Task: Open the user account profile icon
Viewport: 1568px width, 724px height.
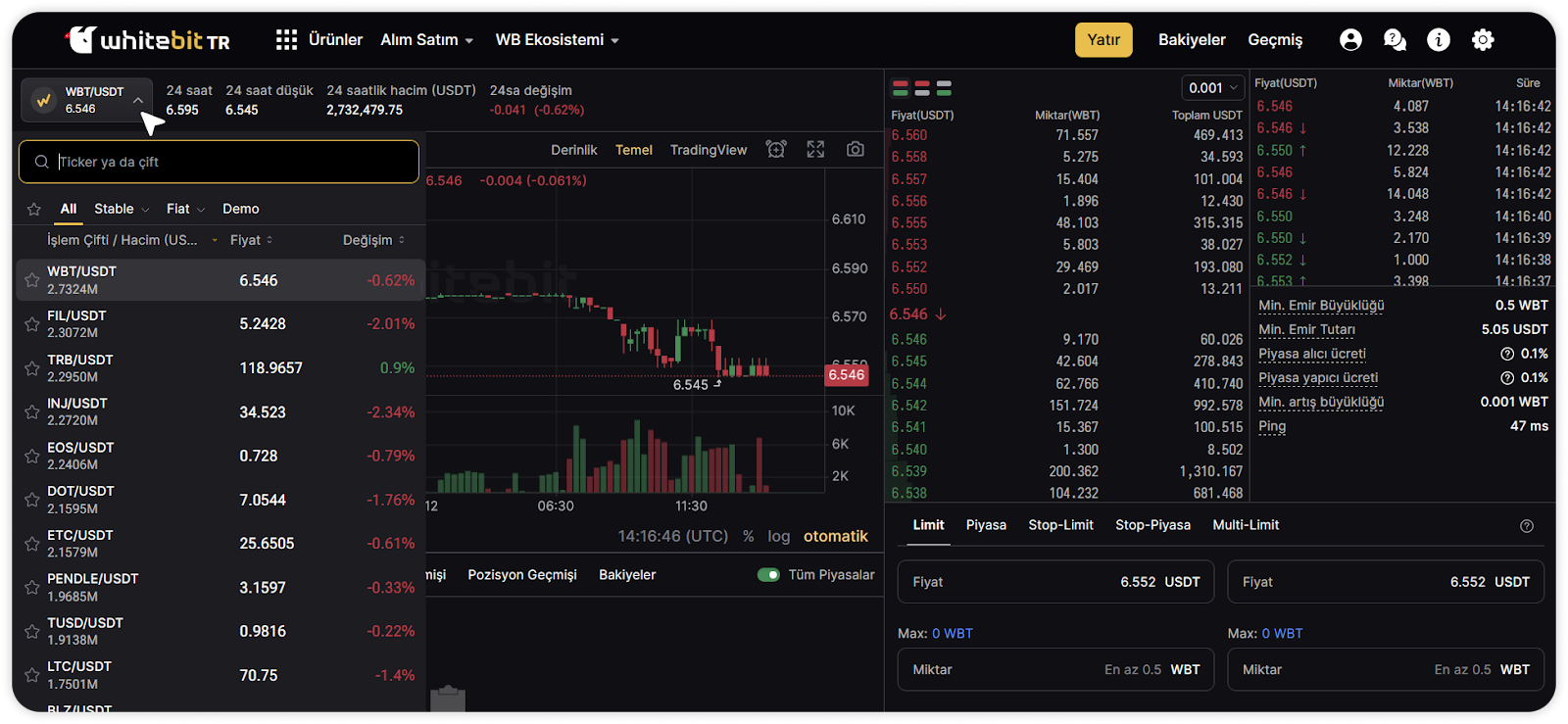Action: pos(1350,40)
